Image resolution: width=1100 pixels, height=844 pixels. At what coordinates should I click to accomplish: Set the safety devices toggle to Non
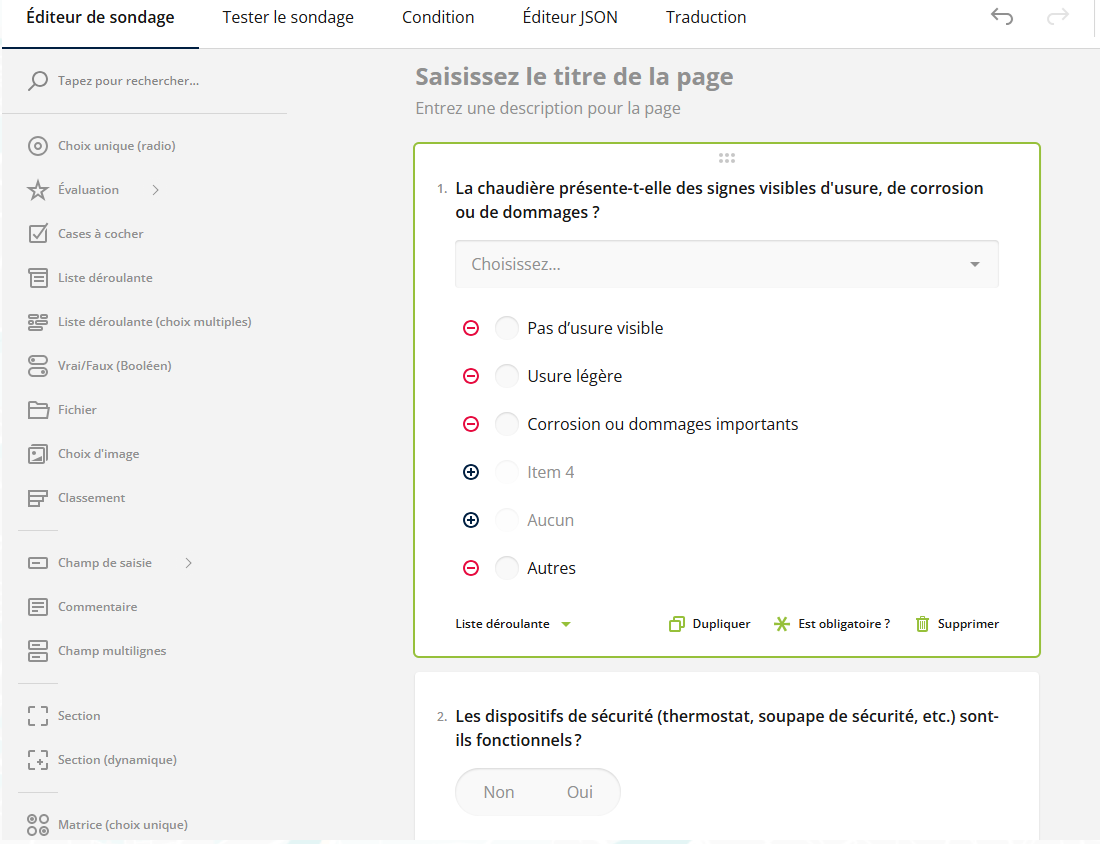[x=499, y=792]
